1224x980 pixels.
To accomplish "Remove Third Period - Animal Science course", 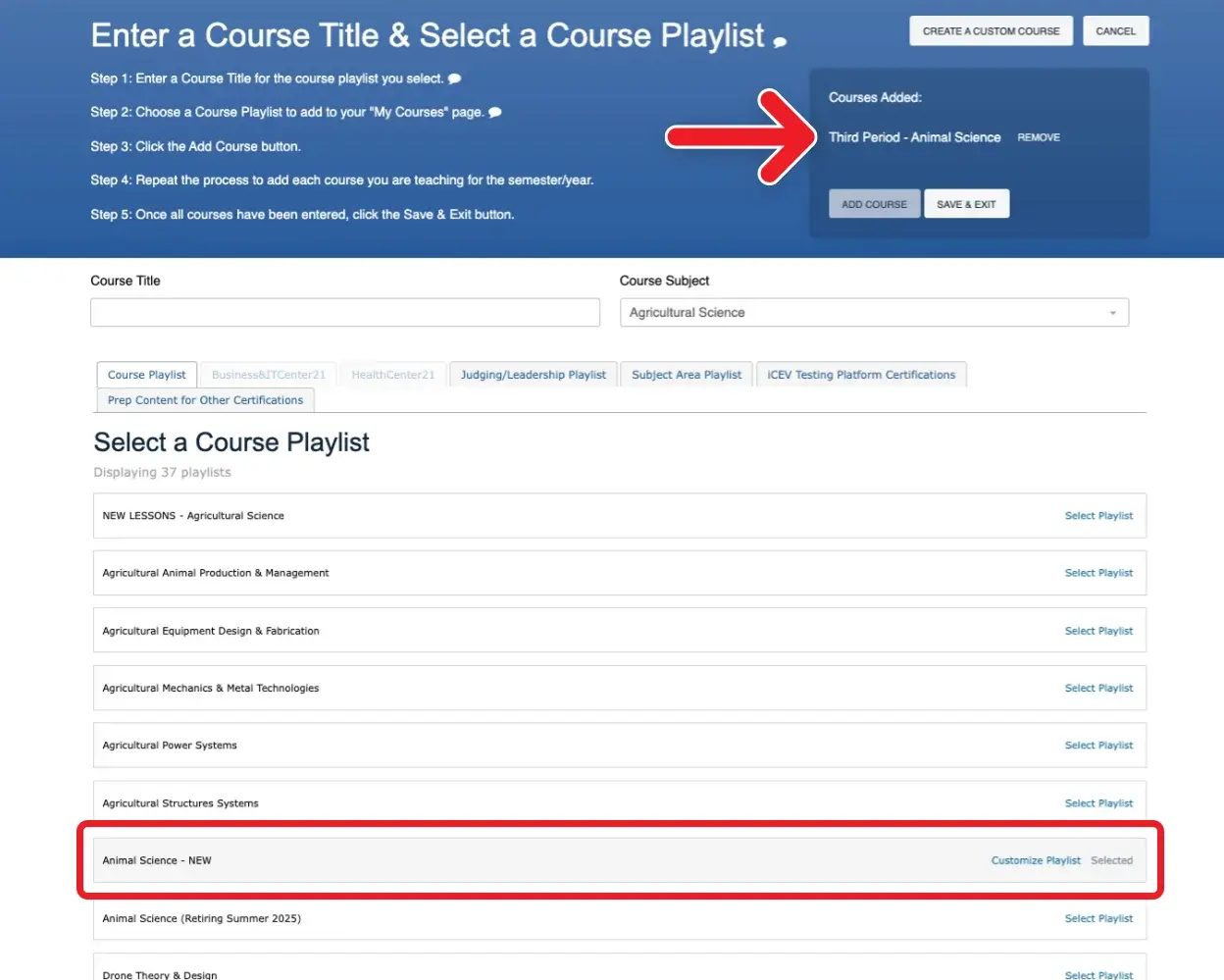I will tap(1039, 137).
